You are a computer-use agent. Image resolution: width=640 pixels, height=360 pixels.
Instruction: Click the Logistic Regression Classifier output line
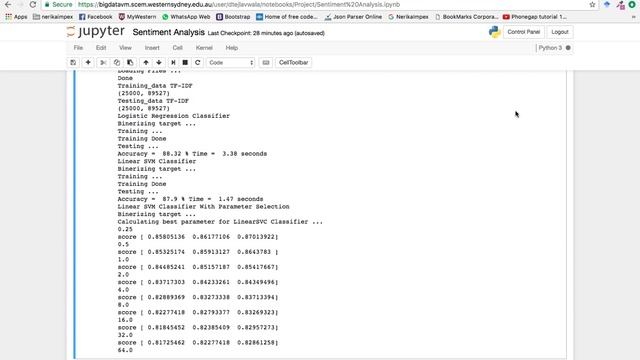point(173,116)
